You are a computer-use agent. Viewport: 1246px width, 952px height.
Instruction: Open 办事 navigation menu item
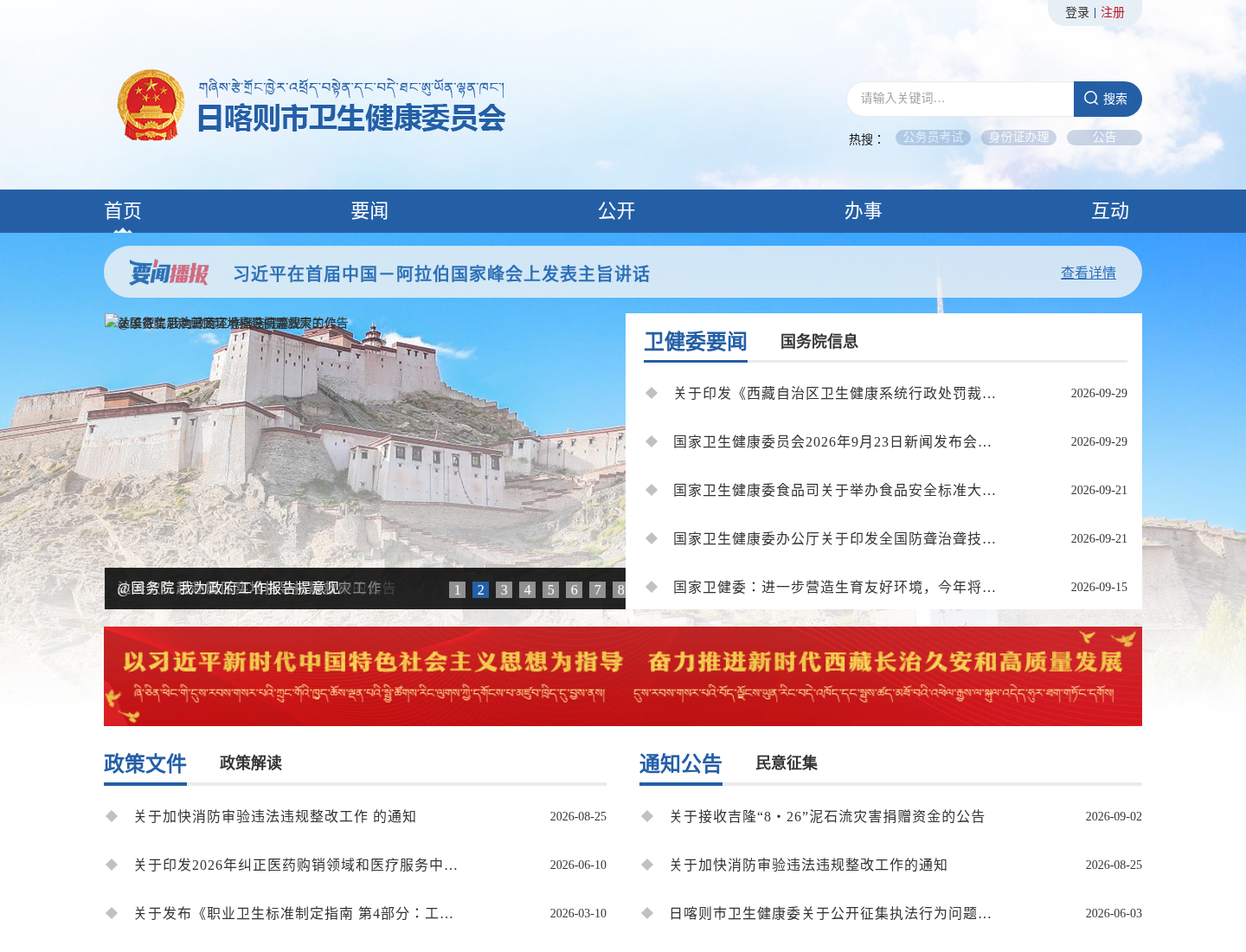click(x=864, y=211)
